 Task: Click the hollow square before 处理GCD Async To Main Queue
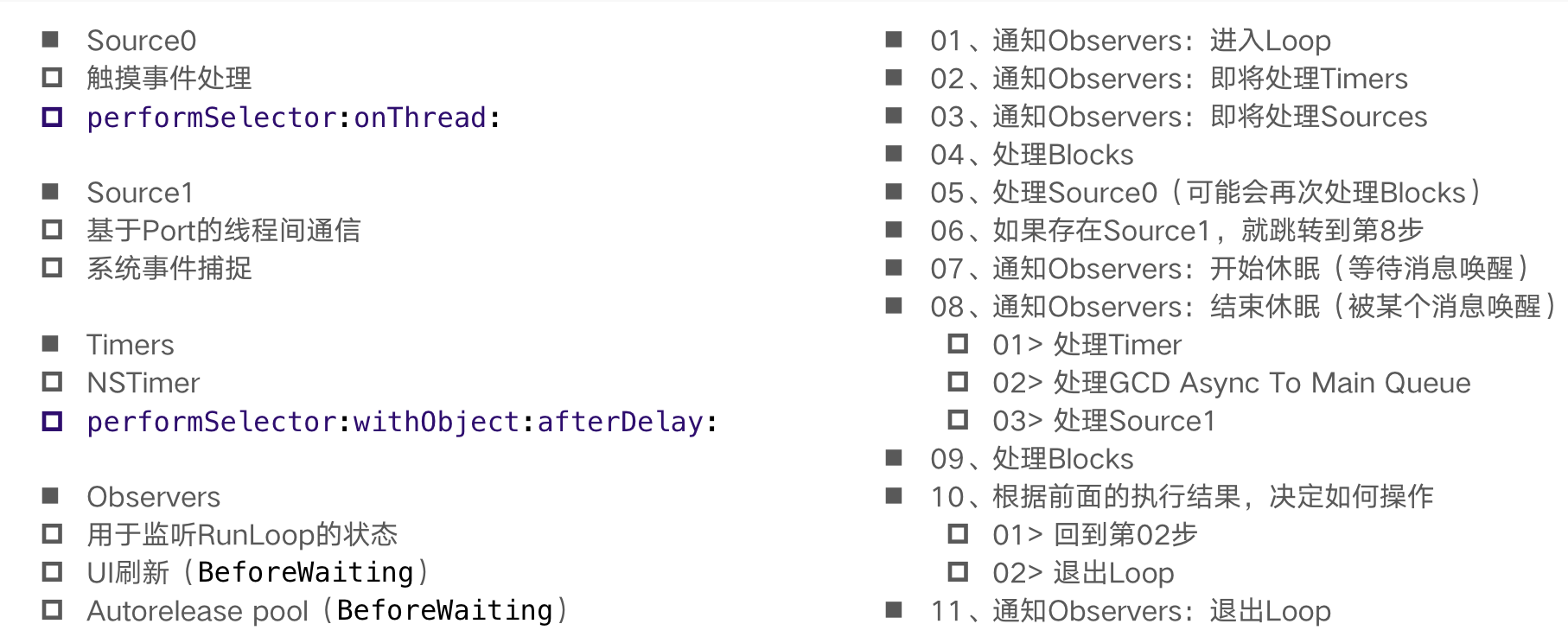pyautogui.click(x=958, y=382)
